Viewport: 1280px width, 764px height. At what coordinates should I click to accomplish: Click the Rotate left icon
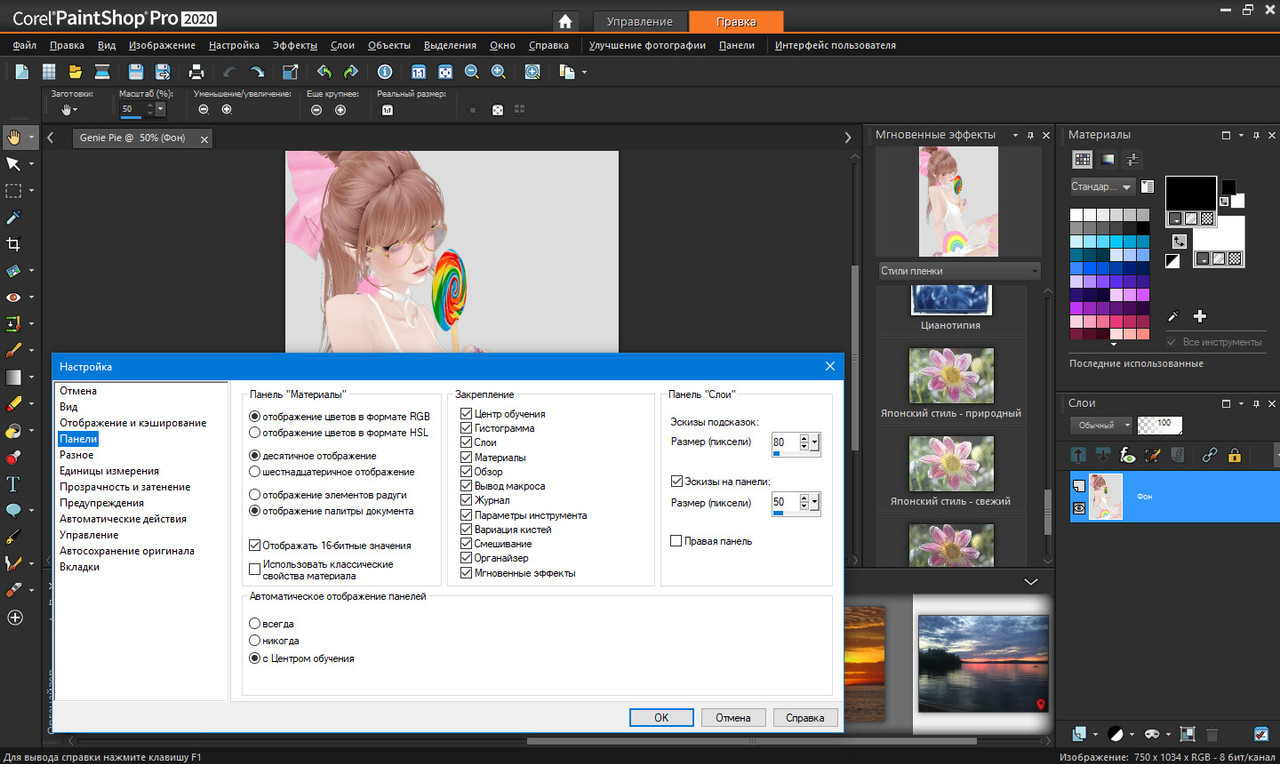(x=324, y=71)
